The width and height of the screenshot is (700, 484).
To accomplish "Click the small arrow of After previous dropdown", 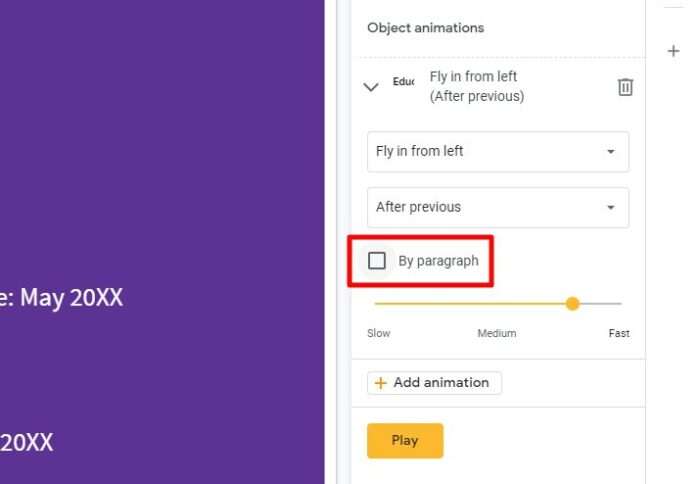I will (611, 208).
